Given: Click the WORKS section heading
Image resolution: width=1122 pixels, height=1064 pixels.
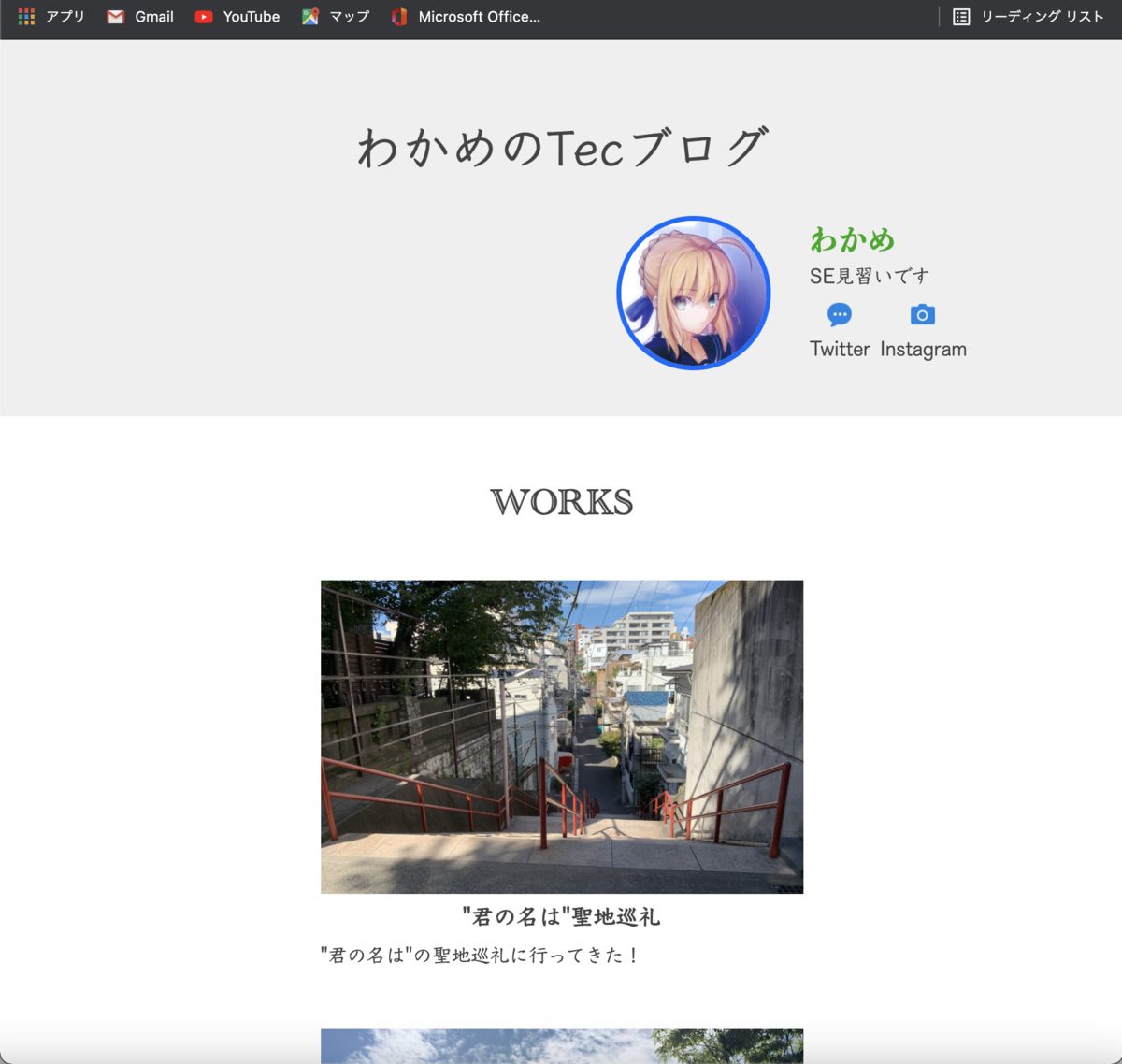Looking at the screenshot, I should tap(562, 502).
